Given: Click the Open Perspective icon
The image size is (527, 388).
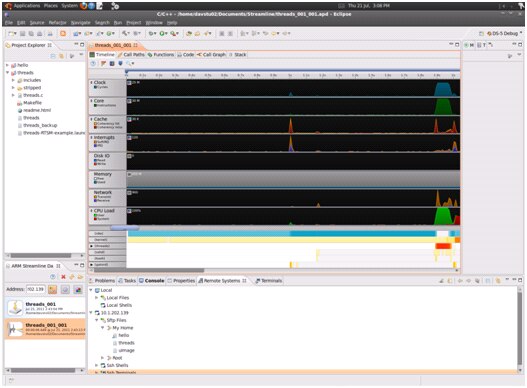Looking at the screenshot, I should point(481,33).
